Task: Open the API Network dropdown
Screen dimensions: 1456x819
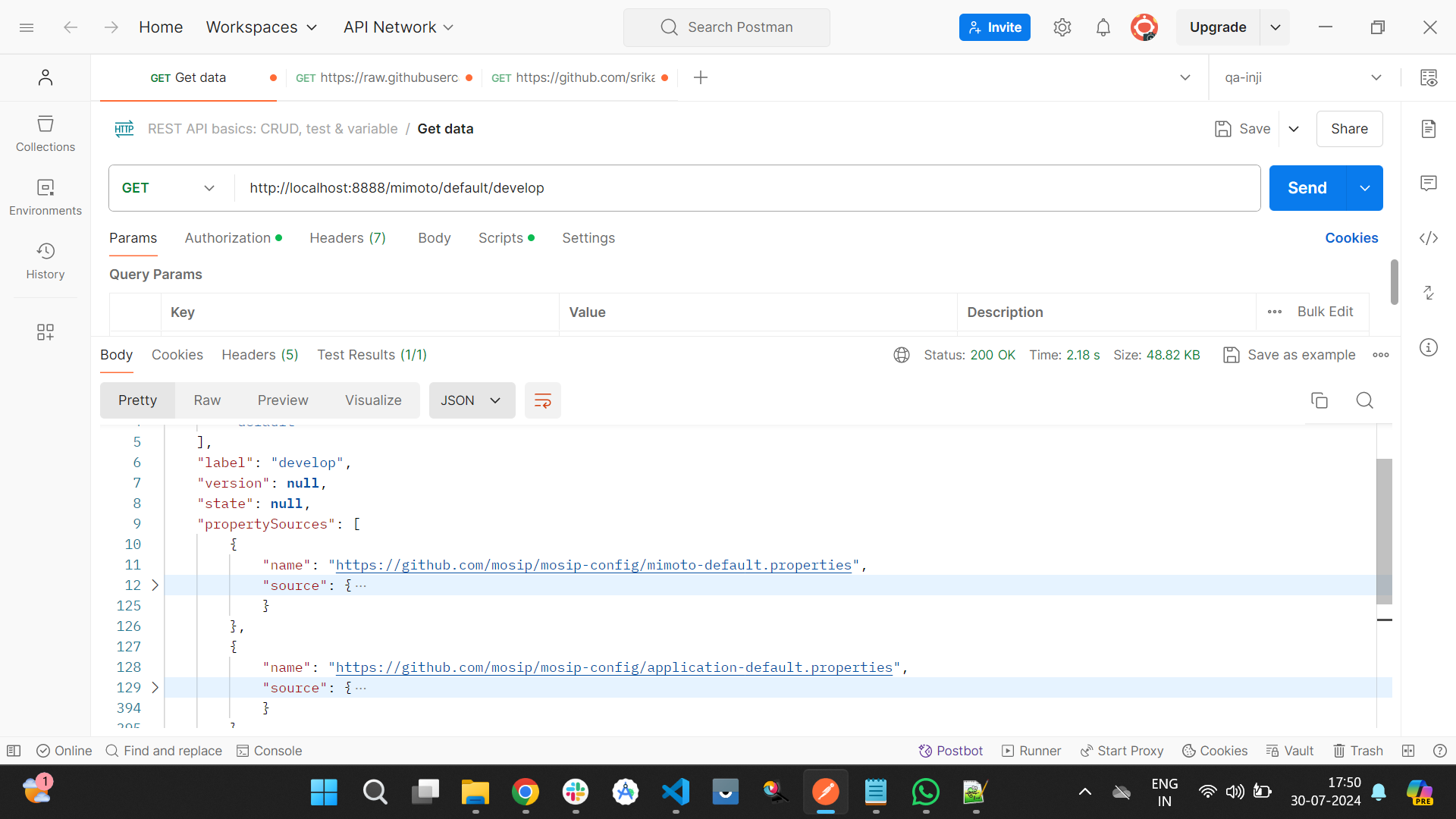Action: click(398, 27)
